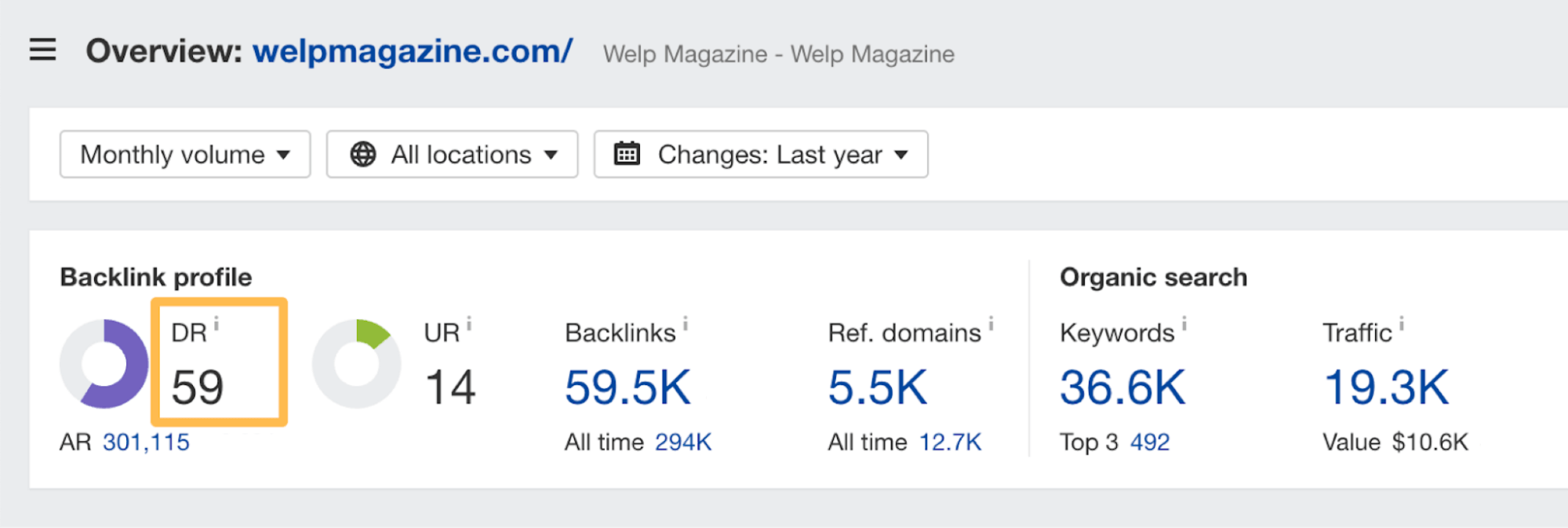The width and height of the screenshot is (1568, 528).
Task: Open the Changes: Last year dropdown
Action: tap(760, 155)
